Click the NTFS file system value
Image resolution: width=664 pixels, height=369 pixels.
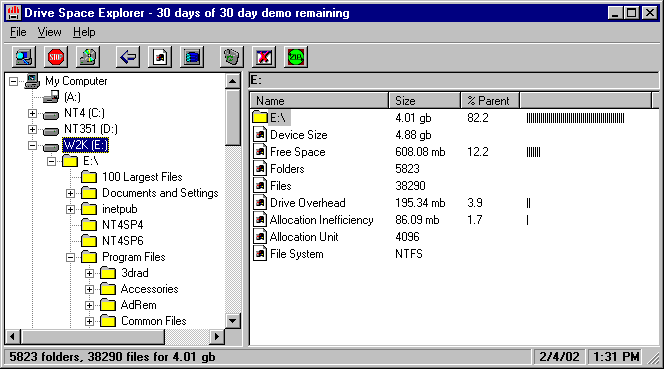point(409,254)
